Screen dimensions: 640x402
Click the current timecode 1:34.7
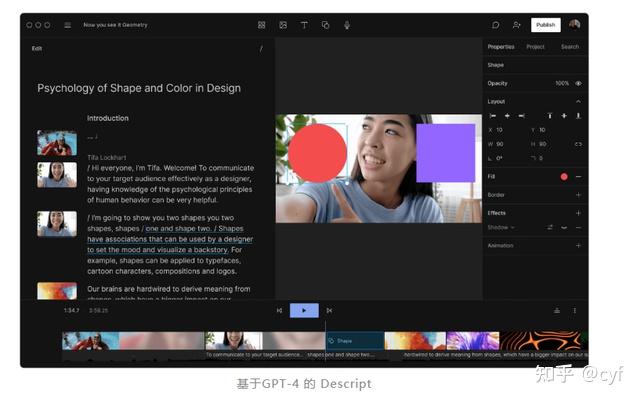coord(71,311)
